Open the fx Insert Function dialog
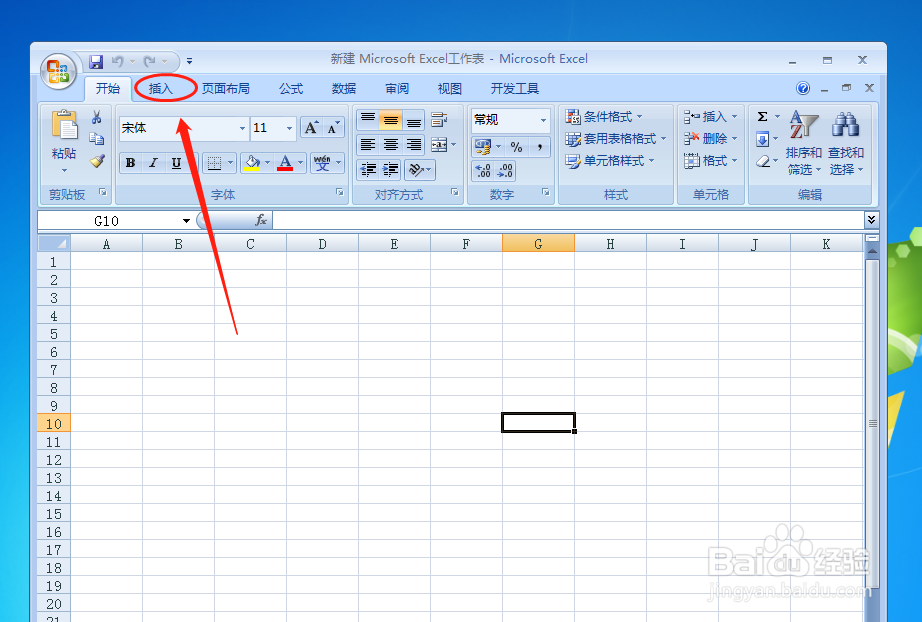 [x=260, y=220]
